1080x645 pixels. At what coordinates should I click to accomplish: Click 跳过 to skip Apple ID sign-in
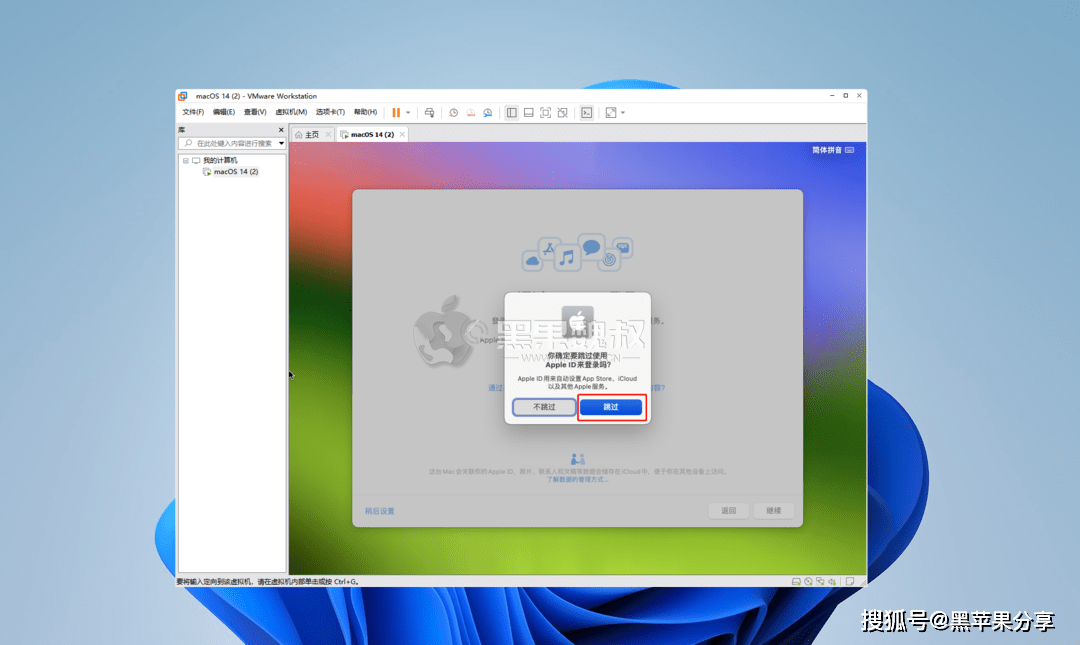point(611,407)
